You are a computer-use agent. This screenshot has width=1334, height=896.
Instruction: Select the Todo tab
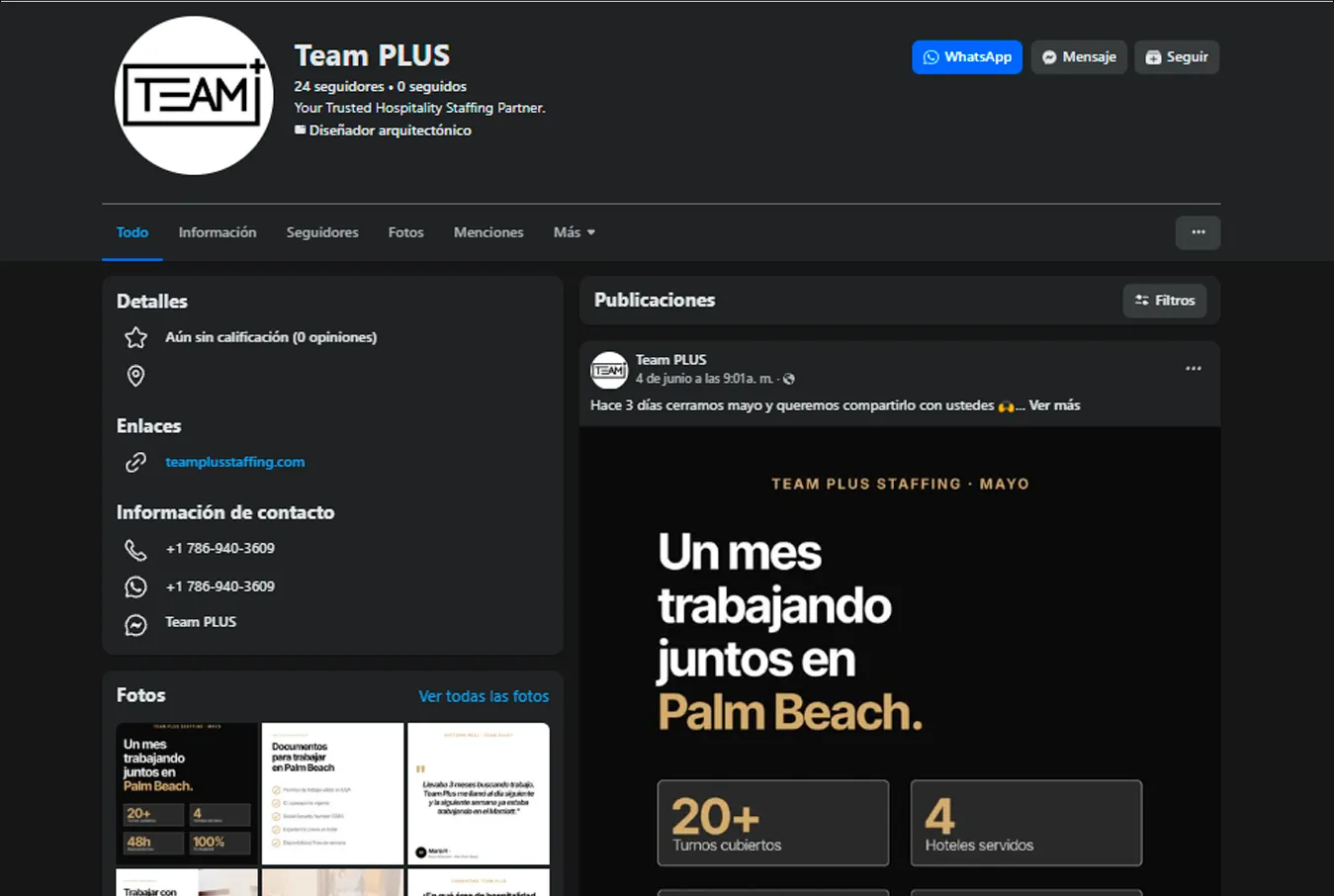133,232
